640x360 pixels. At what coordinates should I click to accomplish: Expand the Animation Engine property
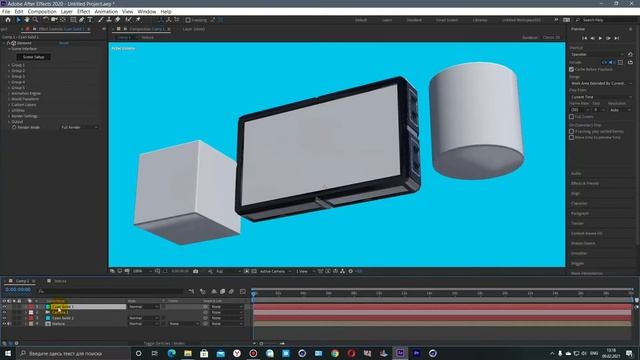click(x=9, y=93)
